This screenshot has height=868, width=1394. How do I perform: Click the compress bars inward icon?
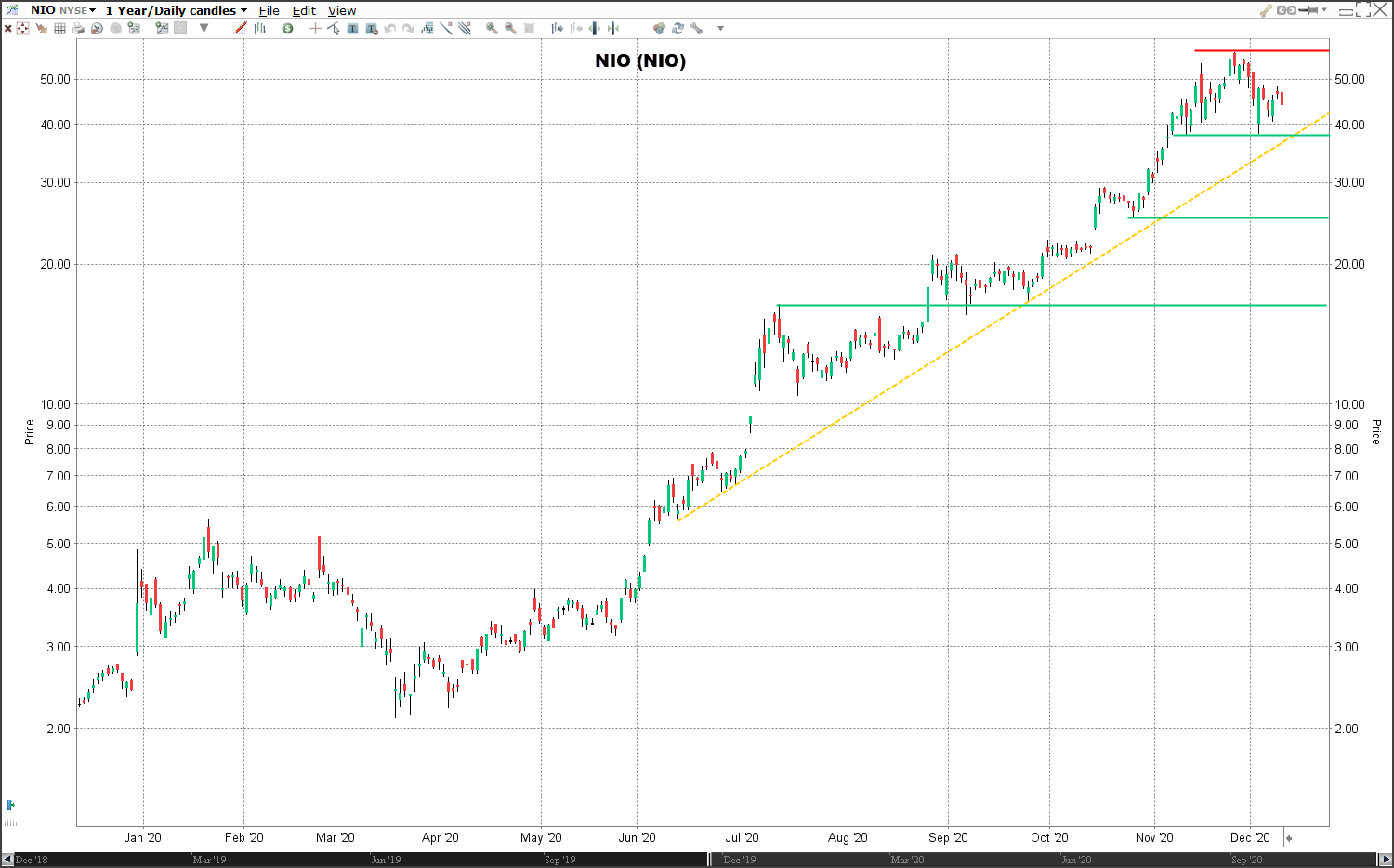613,29
